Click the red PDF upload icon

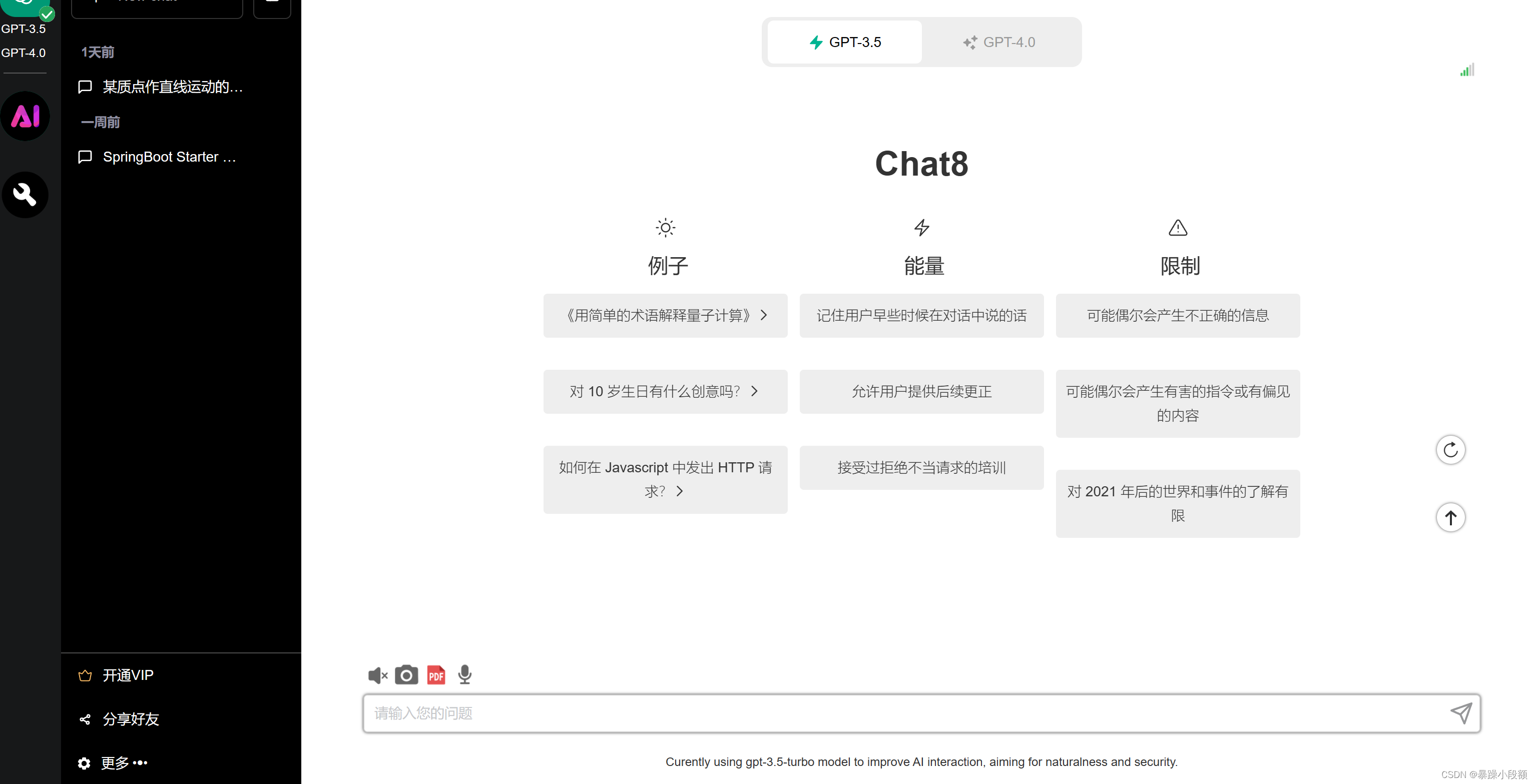[x=436, y=675]
